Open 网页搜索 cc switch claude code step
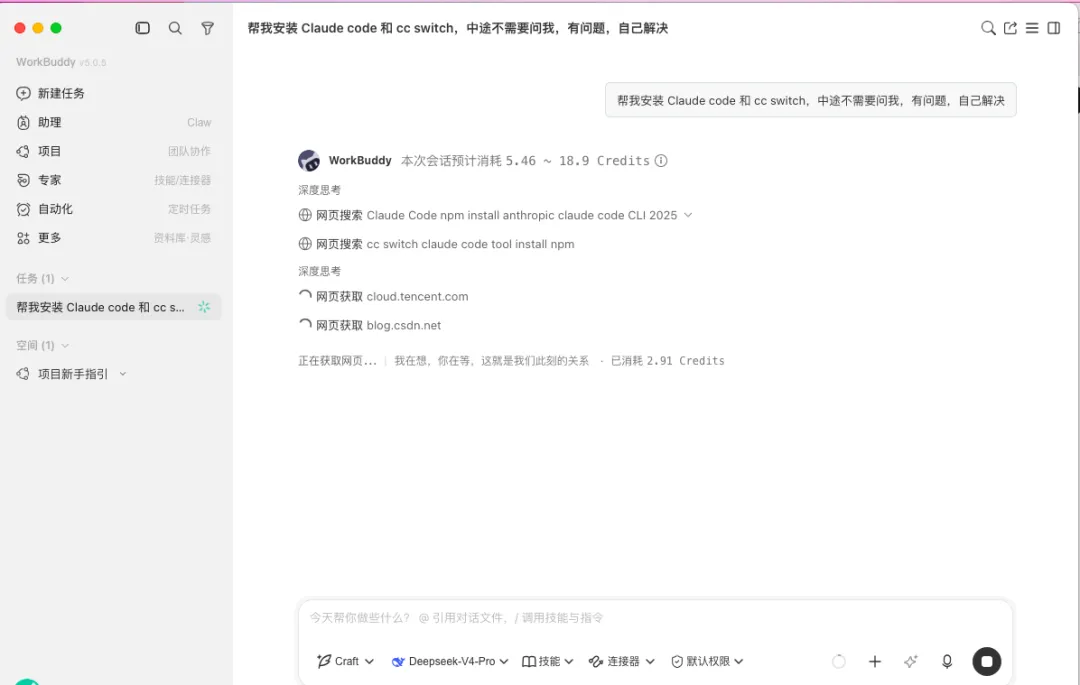 [436, 244]
